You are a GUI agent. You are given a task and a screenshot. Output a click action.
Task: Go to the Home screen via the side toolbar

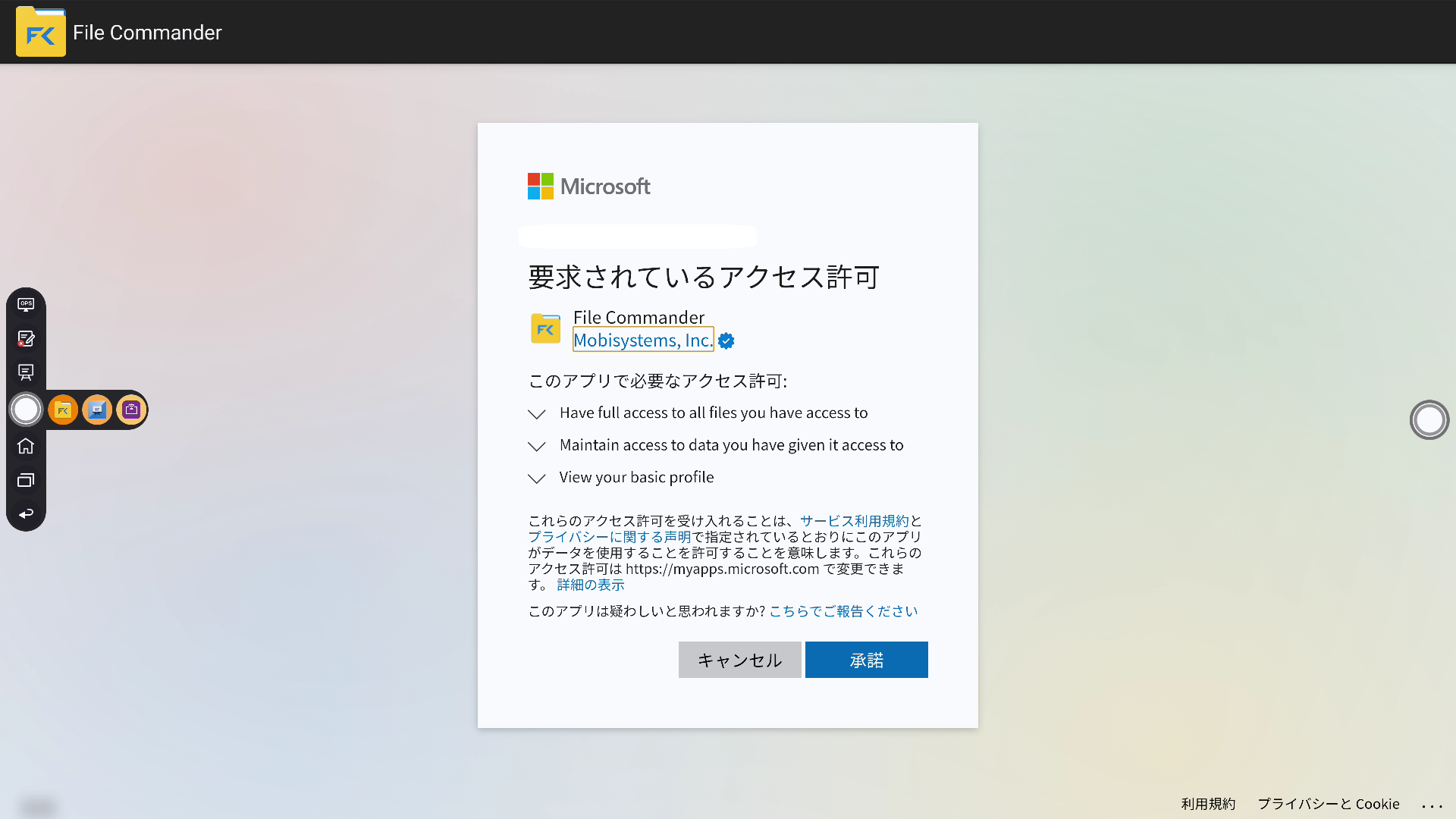point(26,446)
